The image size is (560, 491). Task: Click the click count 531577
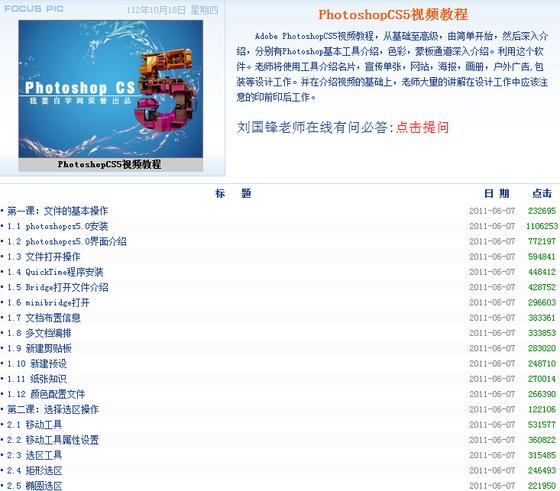[542, 425]
